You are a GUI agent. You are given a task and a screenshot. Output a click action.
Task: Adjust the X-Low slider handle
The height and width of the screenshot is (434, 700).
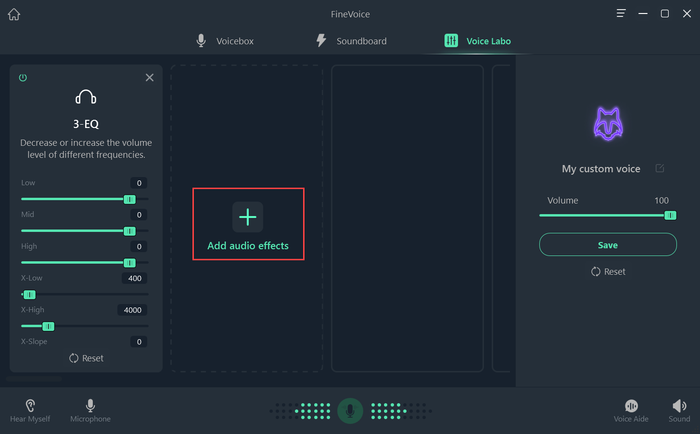click(29, 295)
